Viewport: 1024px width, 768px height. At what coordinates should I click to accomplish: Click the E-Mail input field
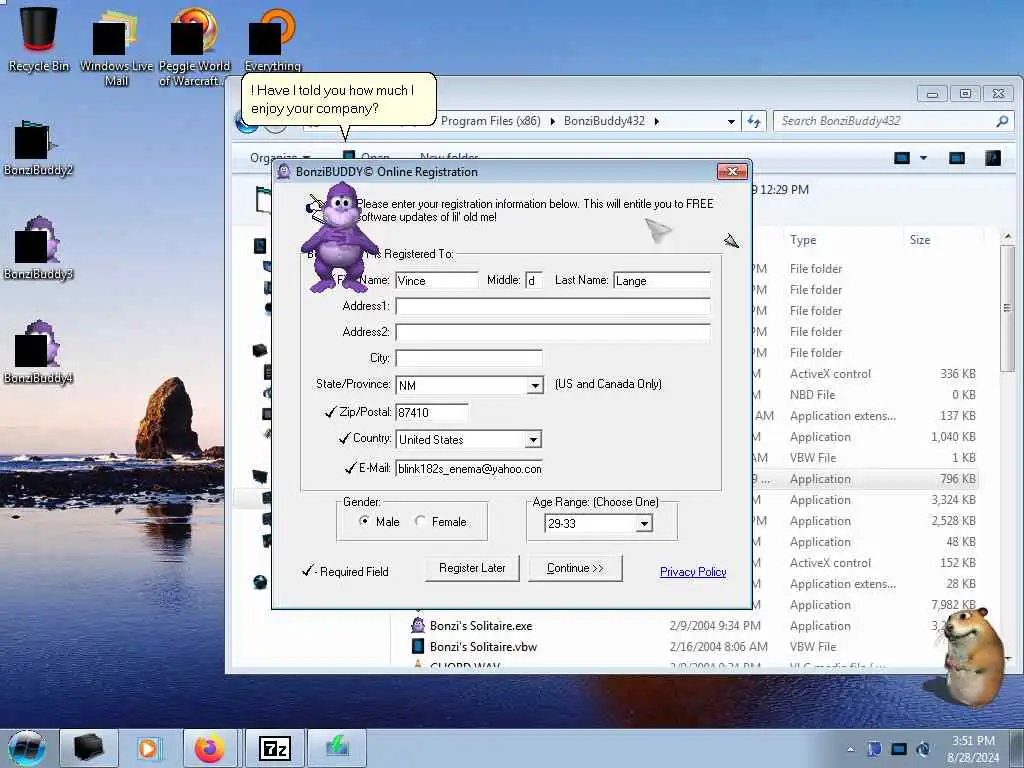[469, 468]
